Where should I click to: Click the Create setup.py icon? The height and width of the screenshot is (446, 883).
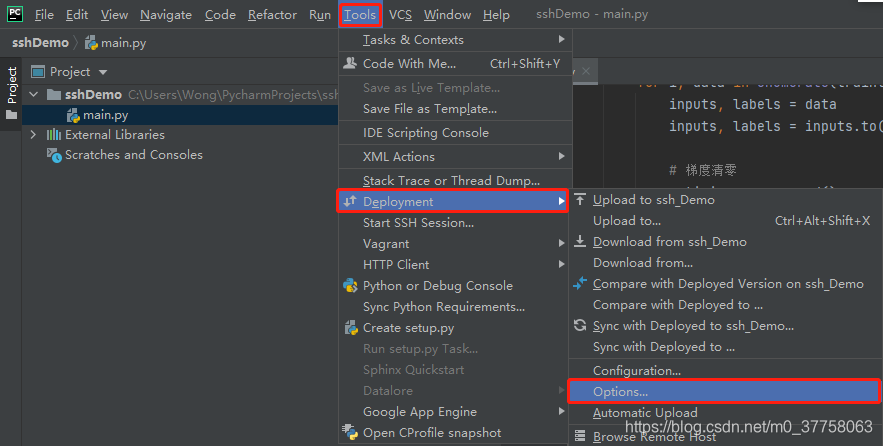click(x=351, y=328)
